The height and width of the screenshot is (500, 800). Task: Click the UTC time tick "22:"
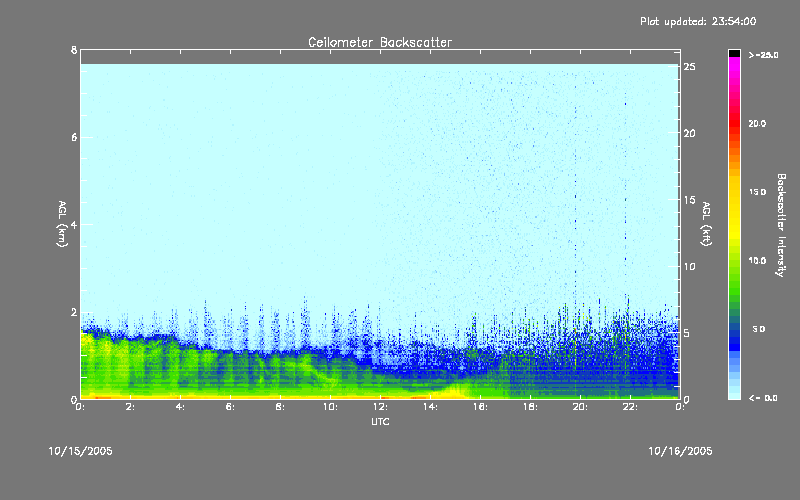tap(630, 407)
